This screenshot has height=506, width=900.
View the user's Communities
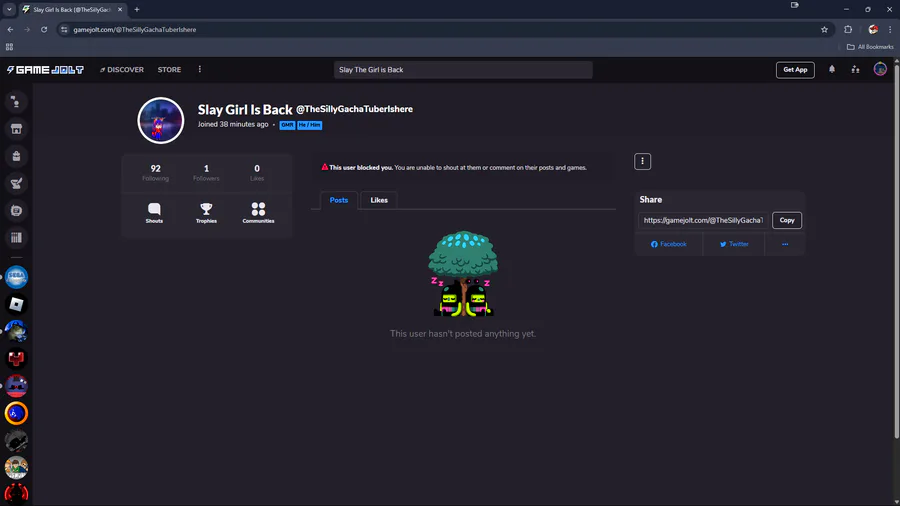(x=258, y=213)
